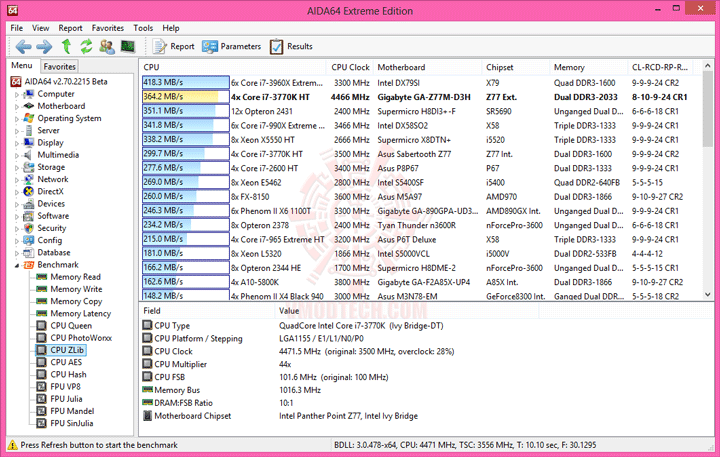720x457 pixels.
Task: Sort by the Chipset column header
Action: coord(516,67)
